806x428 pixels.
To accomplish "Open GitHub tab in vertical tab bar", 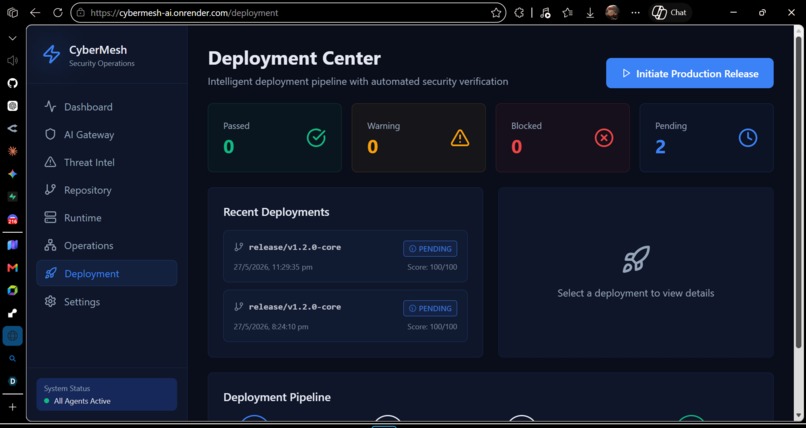I will 12,83.
